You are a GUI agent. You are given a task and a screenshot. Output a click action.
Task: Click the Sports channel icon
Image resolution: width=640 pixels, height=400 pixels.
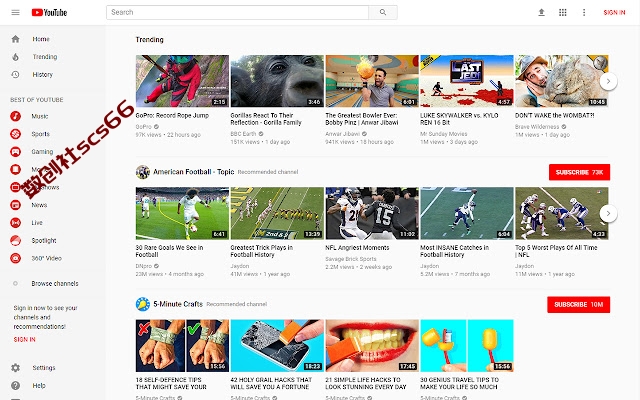click(16, 134)
